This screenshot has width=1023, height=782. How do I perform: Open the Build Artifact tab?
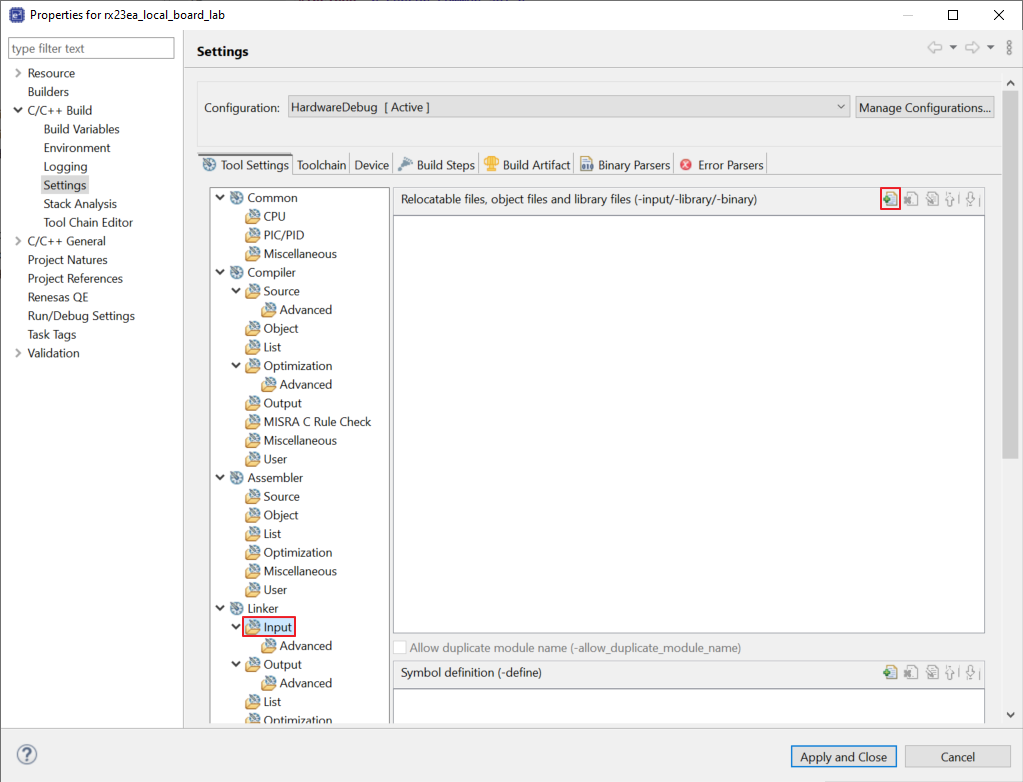click(527, 165)
